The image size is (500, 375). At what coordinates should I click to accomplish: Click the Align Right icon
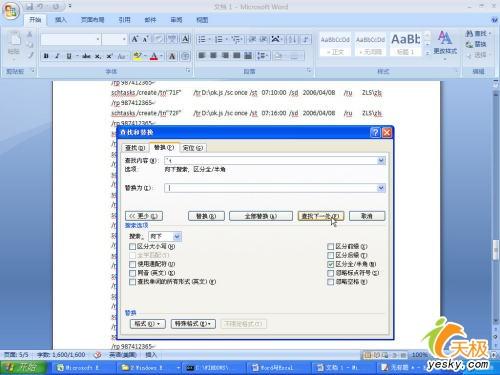[225, 55]
